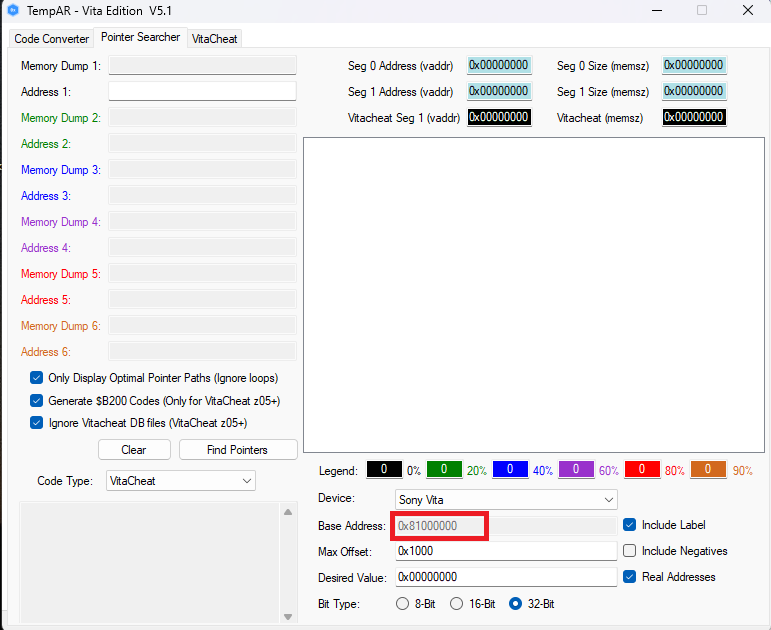Click the purple 60% legend swatch

(576, 470)
